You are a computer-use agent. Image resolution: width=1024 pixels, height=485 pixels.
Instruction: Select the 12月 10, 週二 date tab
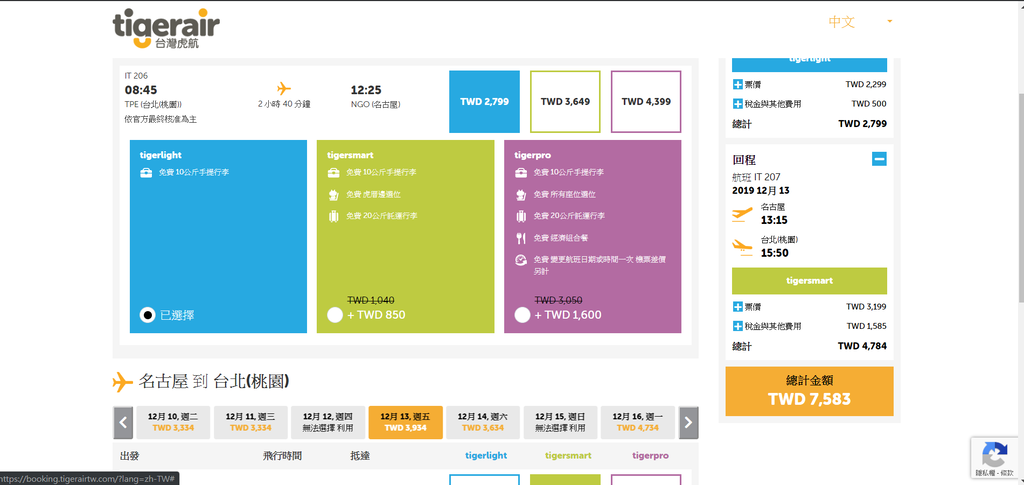173,422
